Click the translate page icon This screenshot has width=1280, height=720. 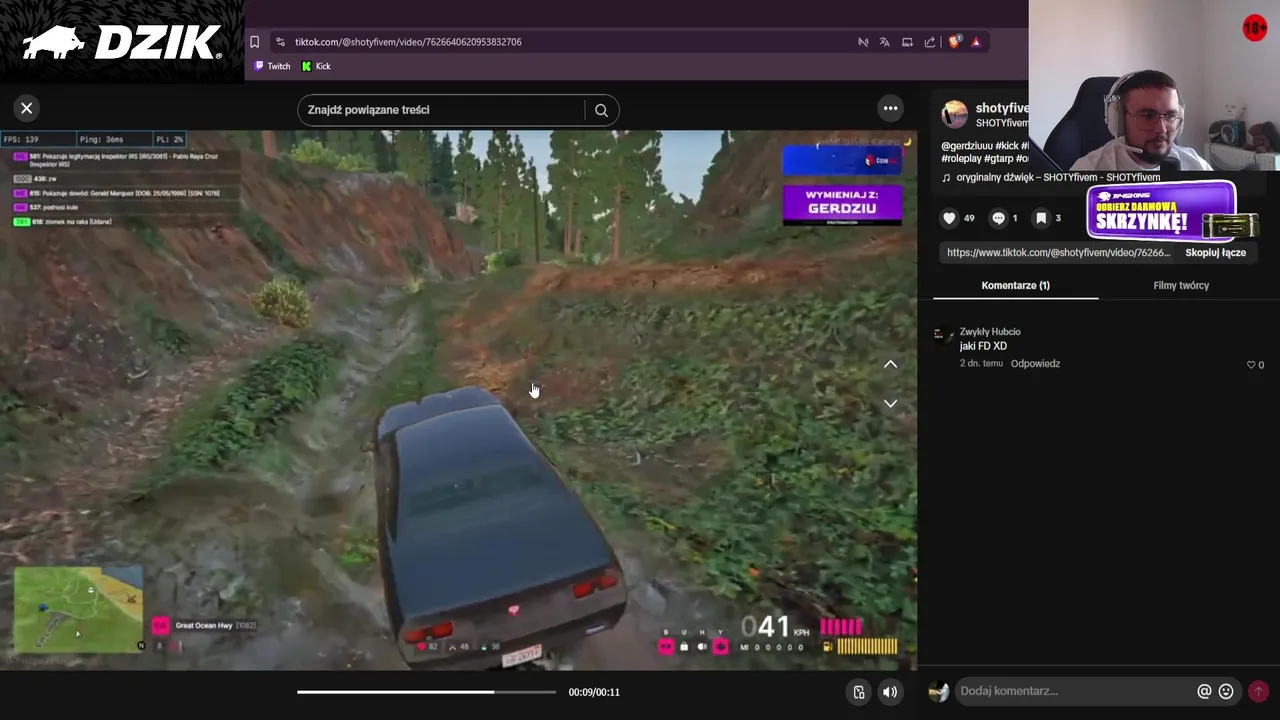[x=884, y=42]
